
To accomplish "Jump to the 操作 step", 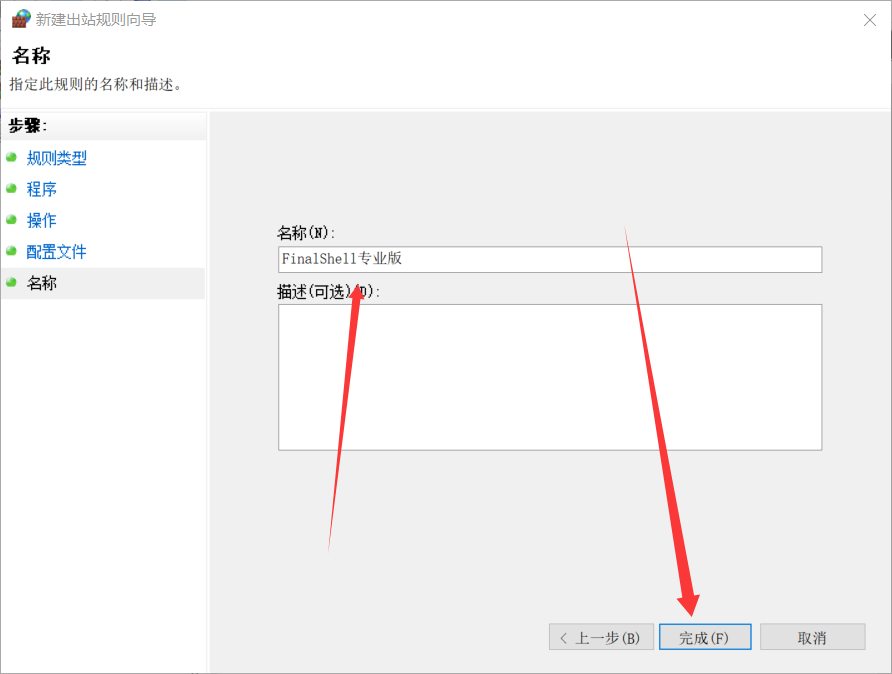I will pyautogui.click(x=41, y=220).
